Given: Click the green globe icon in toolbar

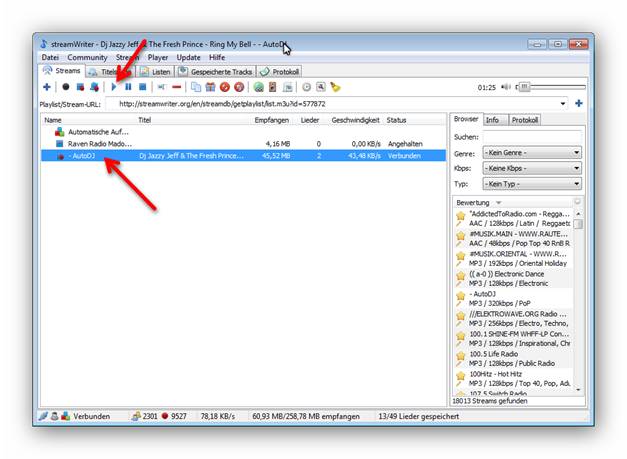Looking at the screenshot, I should pos(259,87).
